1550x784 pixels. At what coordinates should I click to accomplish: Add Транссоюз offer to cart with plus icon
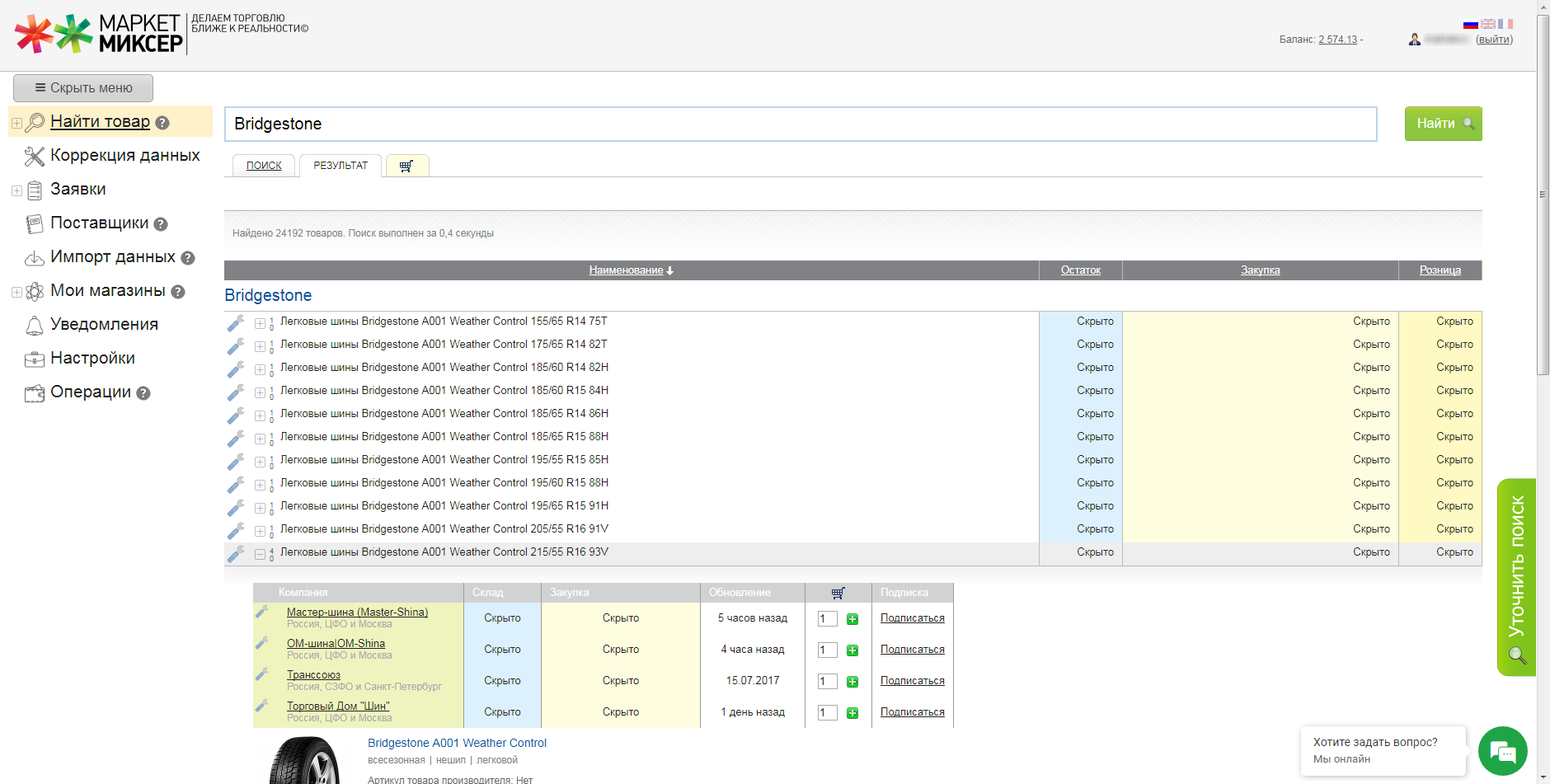click(x=852, y=682)
